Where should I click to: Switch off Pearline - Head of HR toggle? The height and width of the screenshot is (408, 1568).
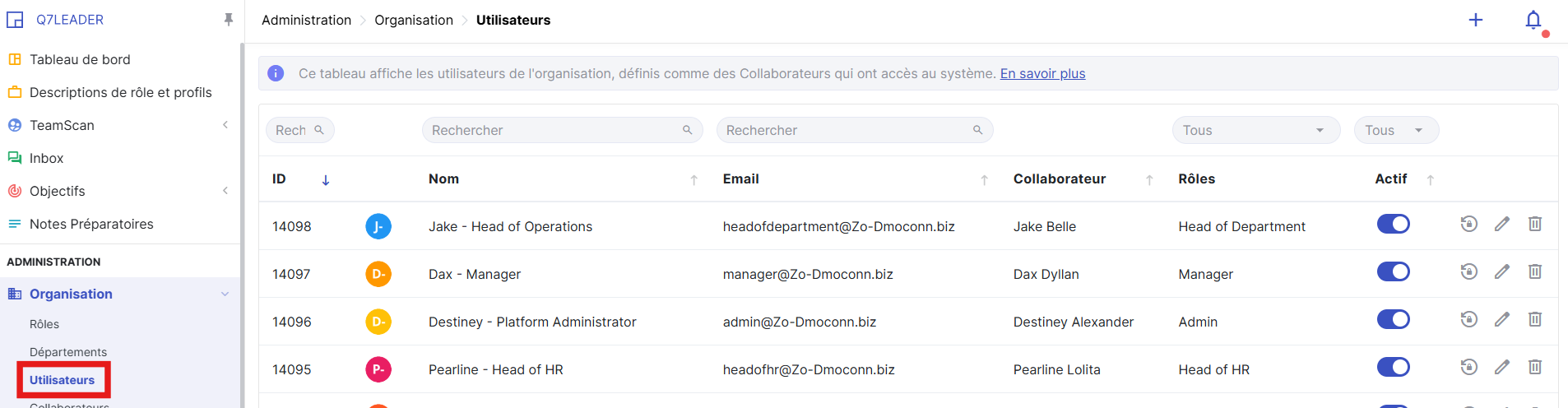click(1393, 367)
